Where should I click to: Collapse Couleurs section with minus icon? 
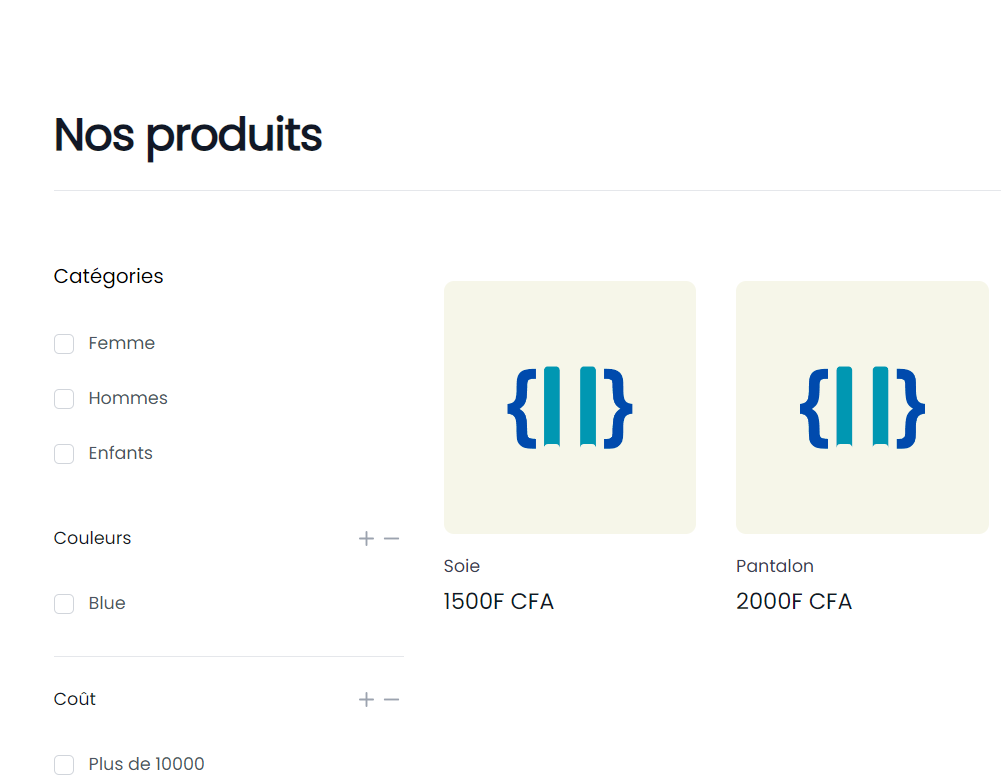pos(391,539)
